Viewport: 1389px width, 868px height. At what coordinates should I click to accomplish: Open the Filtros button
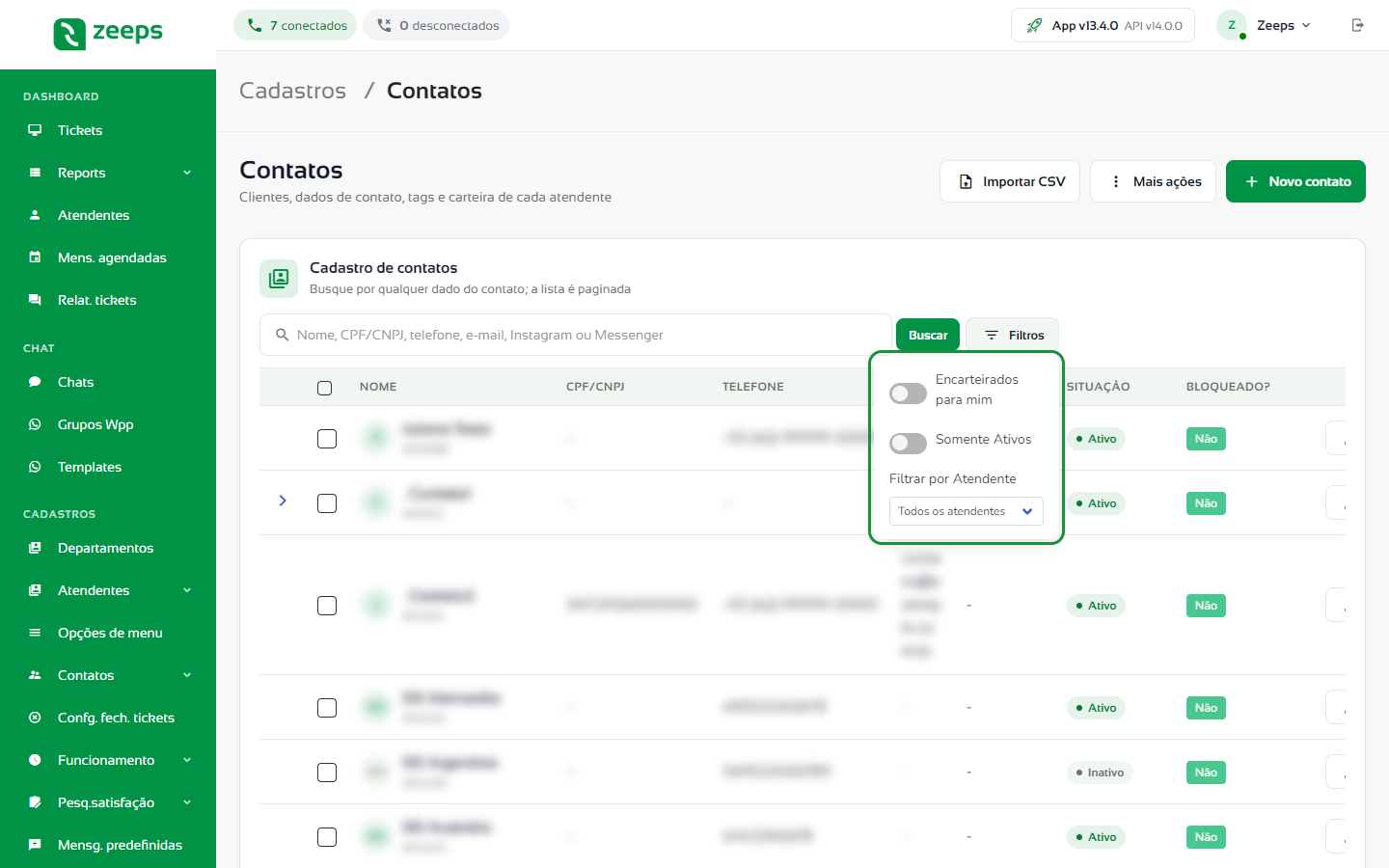pos(1013,335)
